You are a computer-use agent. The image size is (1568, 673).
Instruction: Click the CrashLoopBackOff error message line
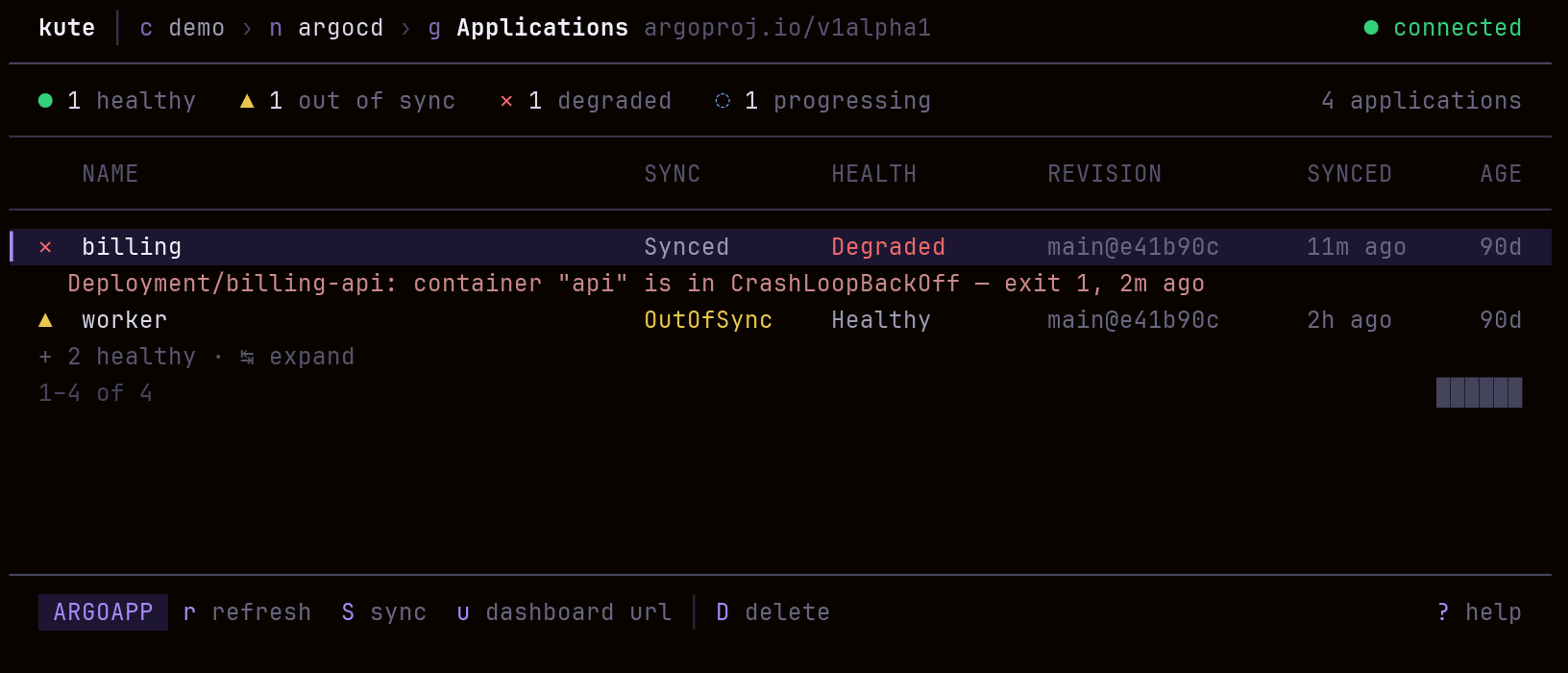pos(636,284)
